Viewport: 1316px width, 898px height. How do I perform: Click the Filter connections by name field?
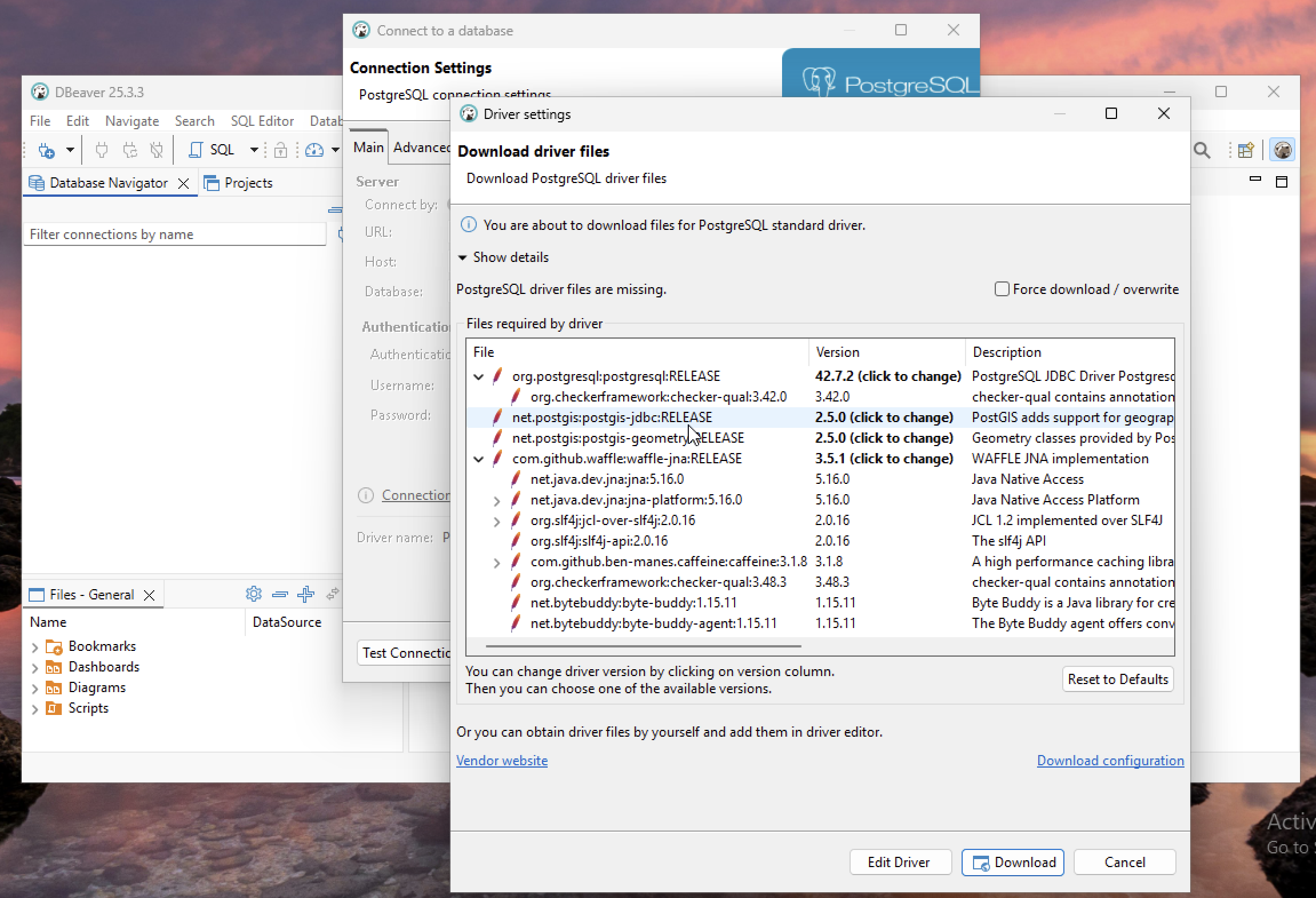(x=175, y=235)
